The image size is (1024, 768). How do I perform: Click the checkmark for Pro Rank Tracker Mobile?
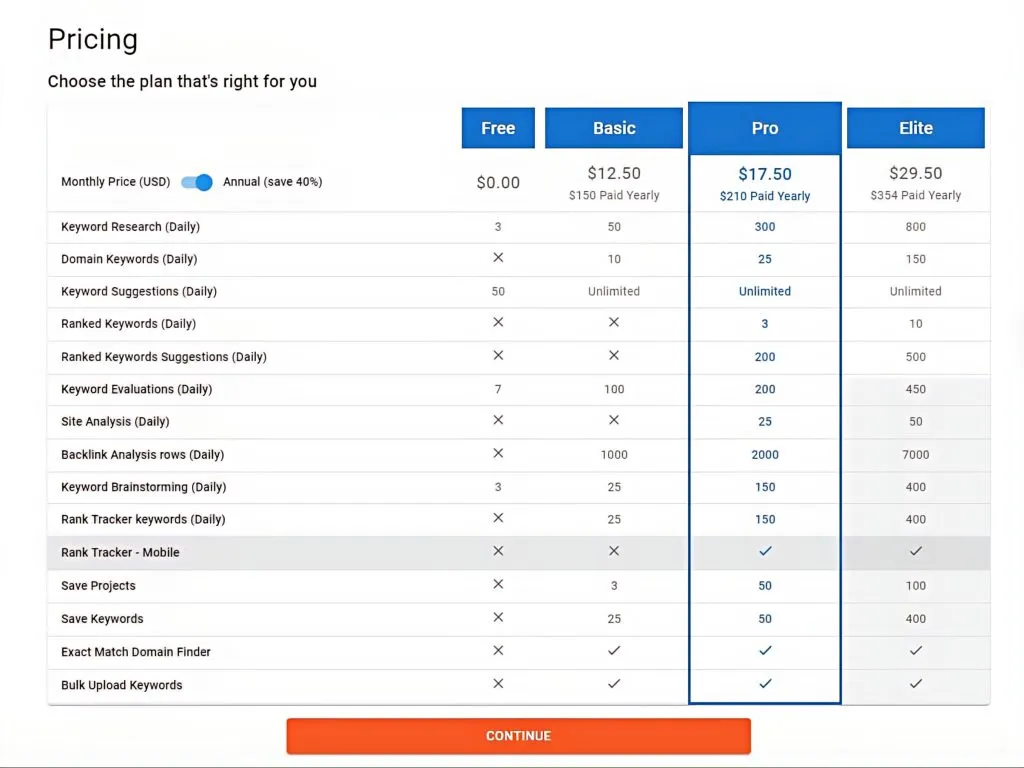[x=765, y=551]
